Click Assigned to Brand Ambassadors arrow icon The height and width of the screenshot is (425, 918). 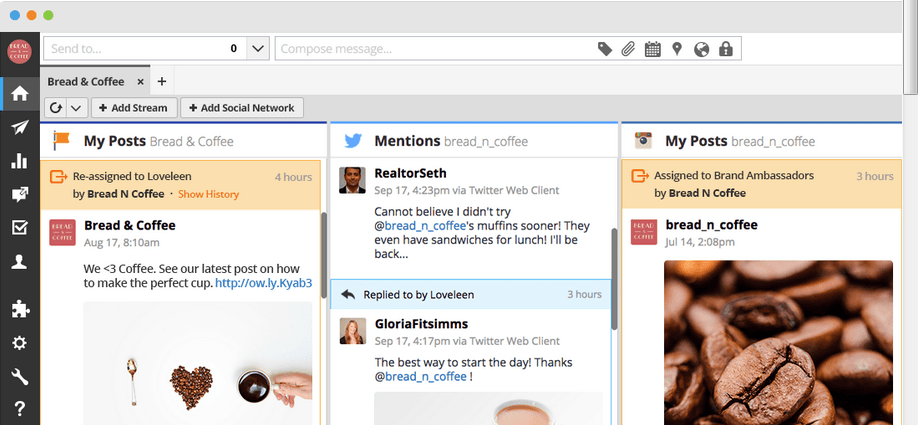pos(640,176)
